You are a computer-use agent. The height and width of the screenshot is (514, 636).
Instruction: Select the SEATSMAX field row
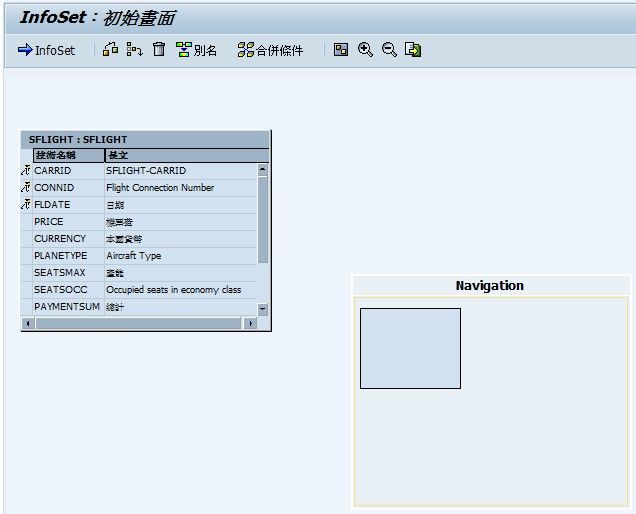[x=139, y=273]
